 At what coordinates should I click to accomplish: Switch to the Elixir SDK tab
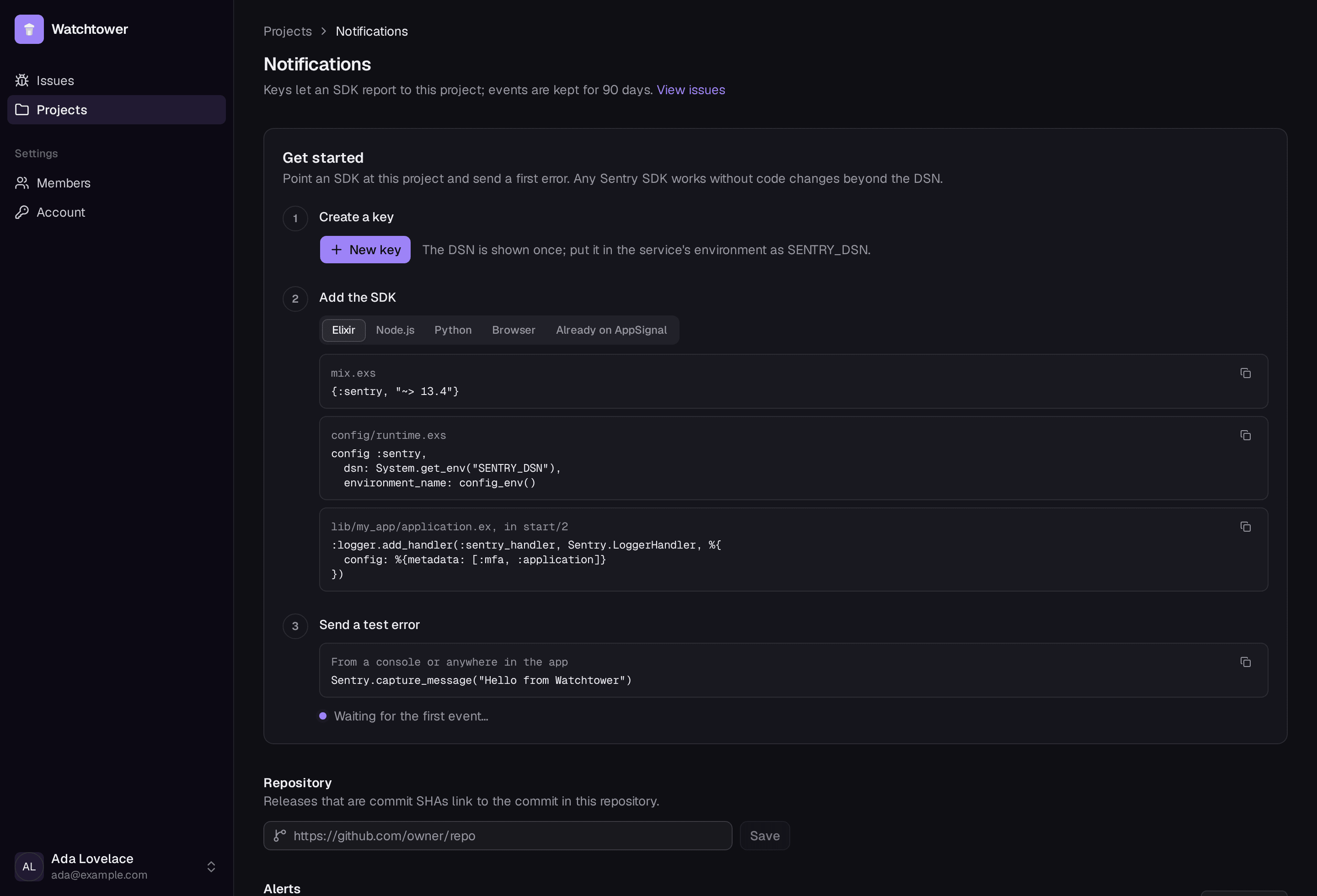point(343,330)
